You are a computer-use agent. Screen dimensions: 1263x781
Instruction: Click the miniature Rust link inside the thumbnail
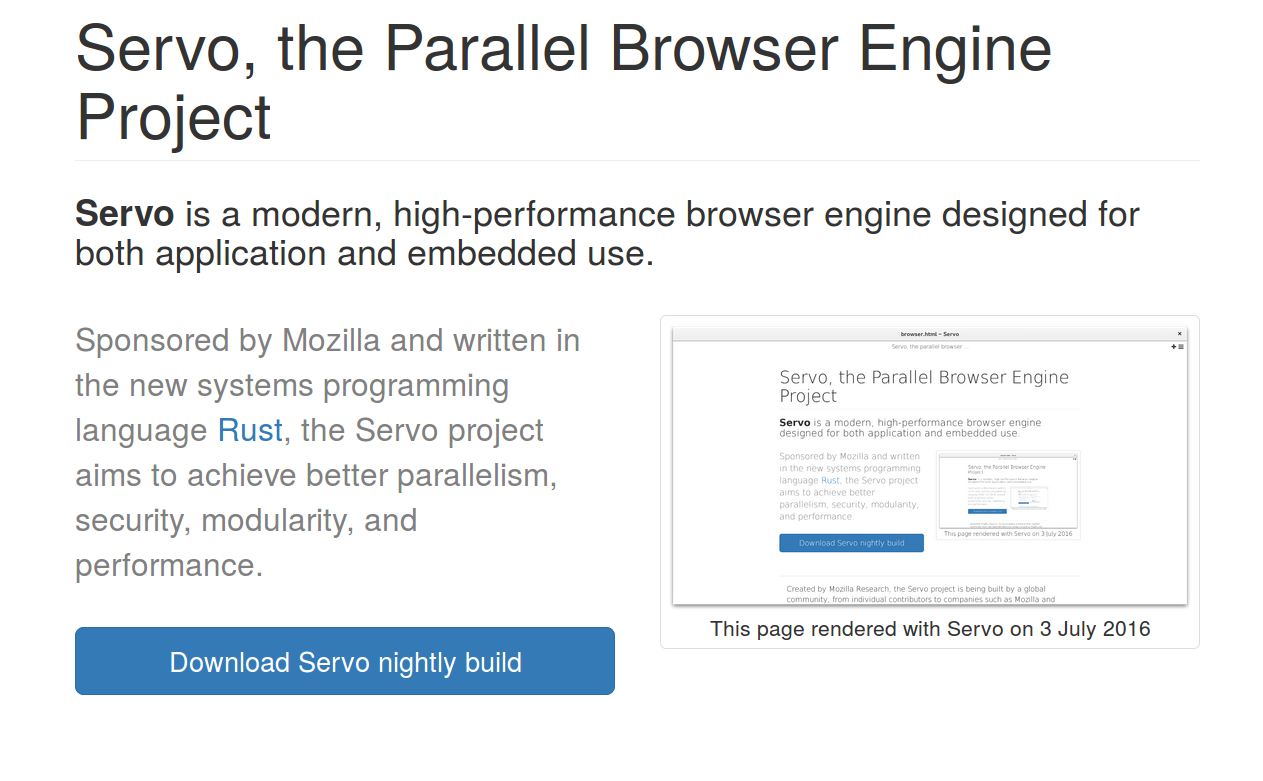tap(830, 481)
